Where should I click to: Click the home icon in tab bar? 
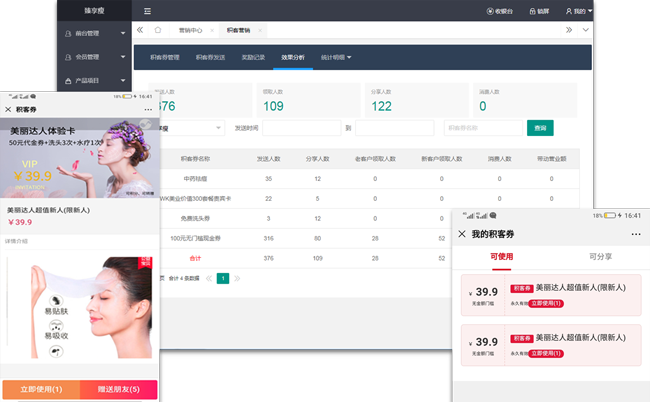coord(157,30)
